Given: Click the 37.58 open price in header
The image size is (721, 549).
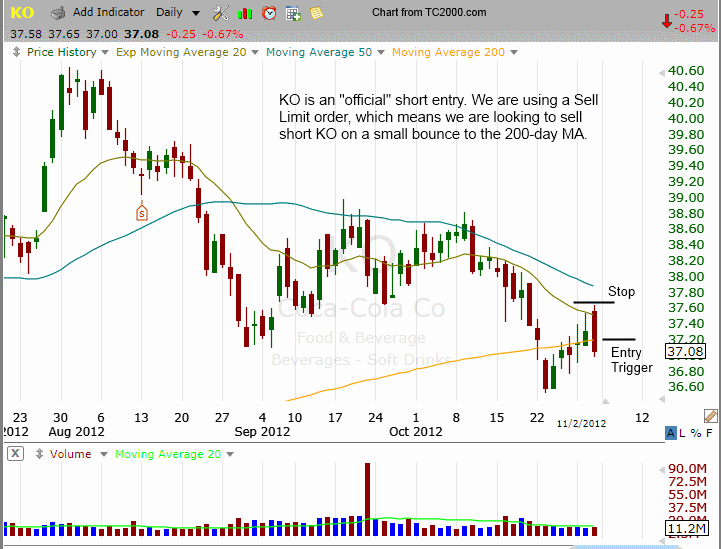Looking at the screenshot, I should [x=26, y=34].
